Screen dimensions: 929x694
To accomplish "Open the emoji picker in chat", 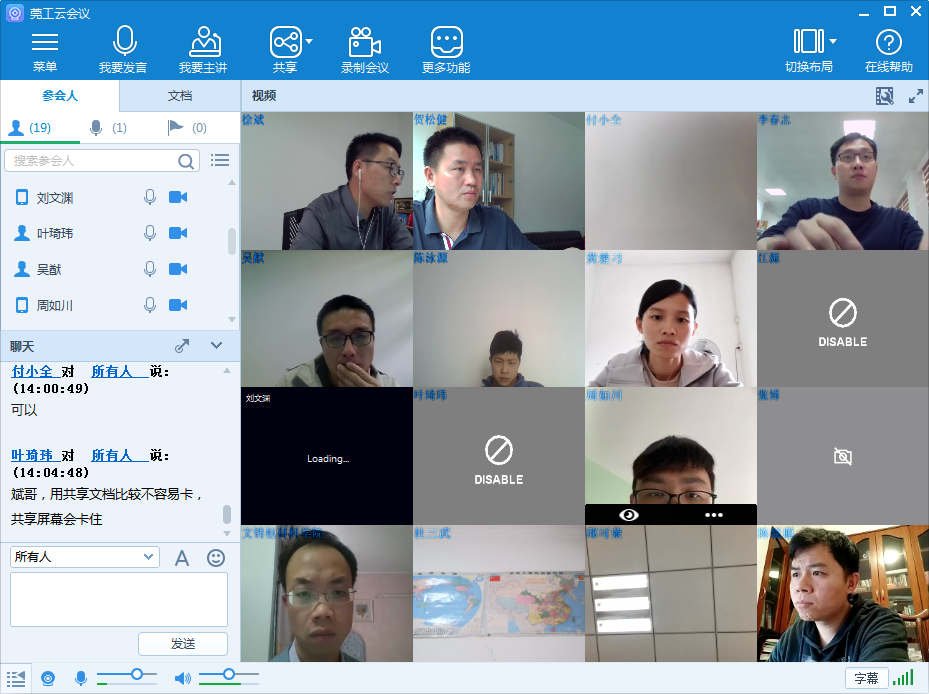I will pyautogui.click(x=216, y=558).
